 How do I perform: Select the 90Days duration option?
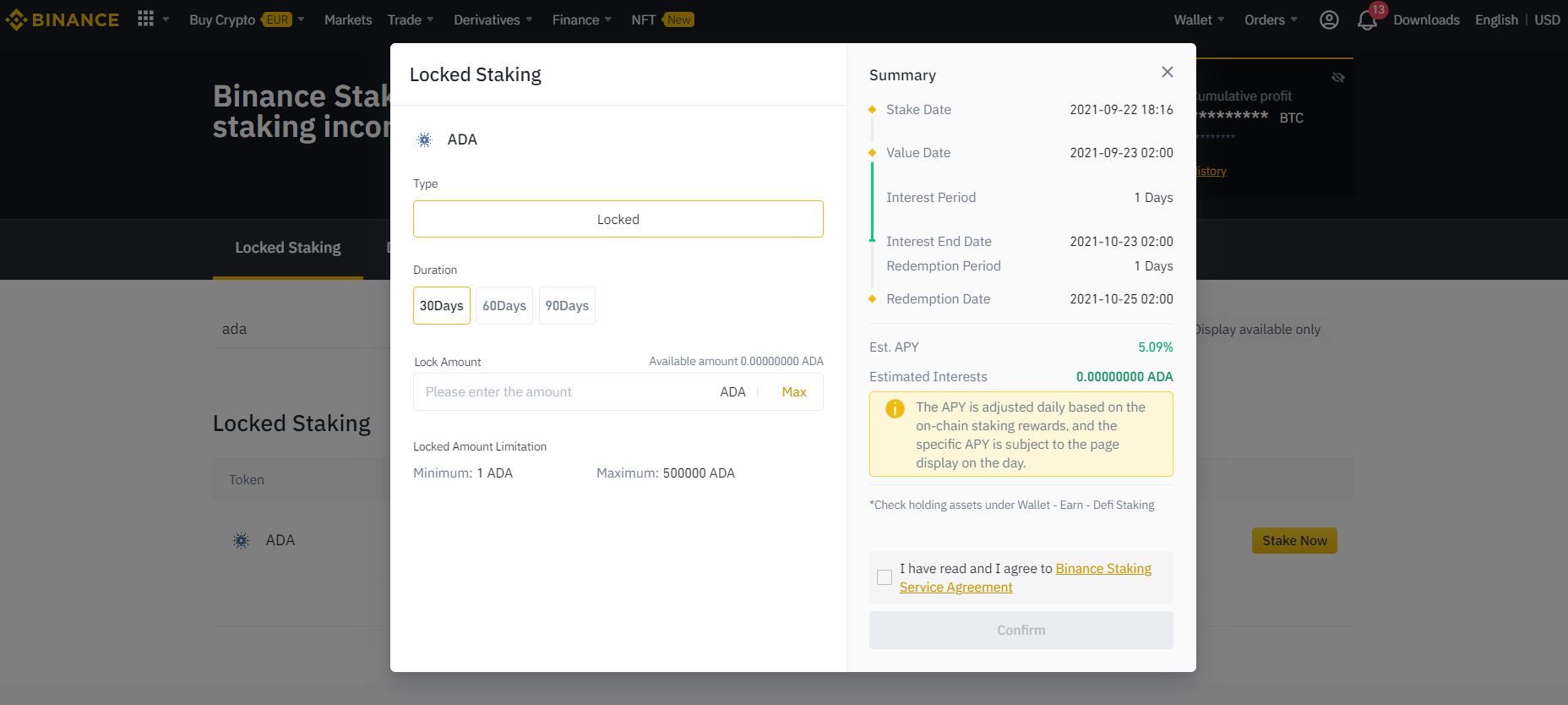click(566, 306)
